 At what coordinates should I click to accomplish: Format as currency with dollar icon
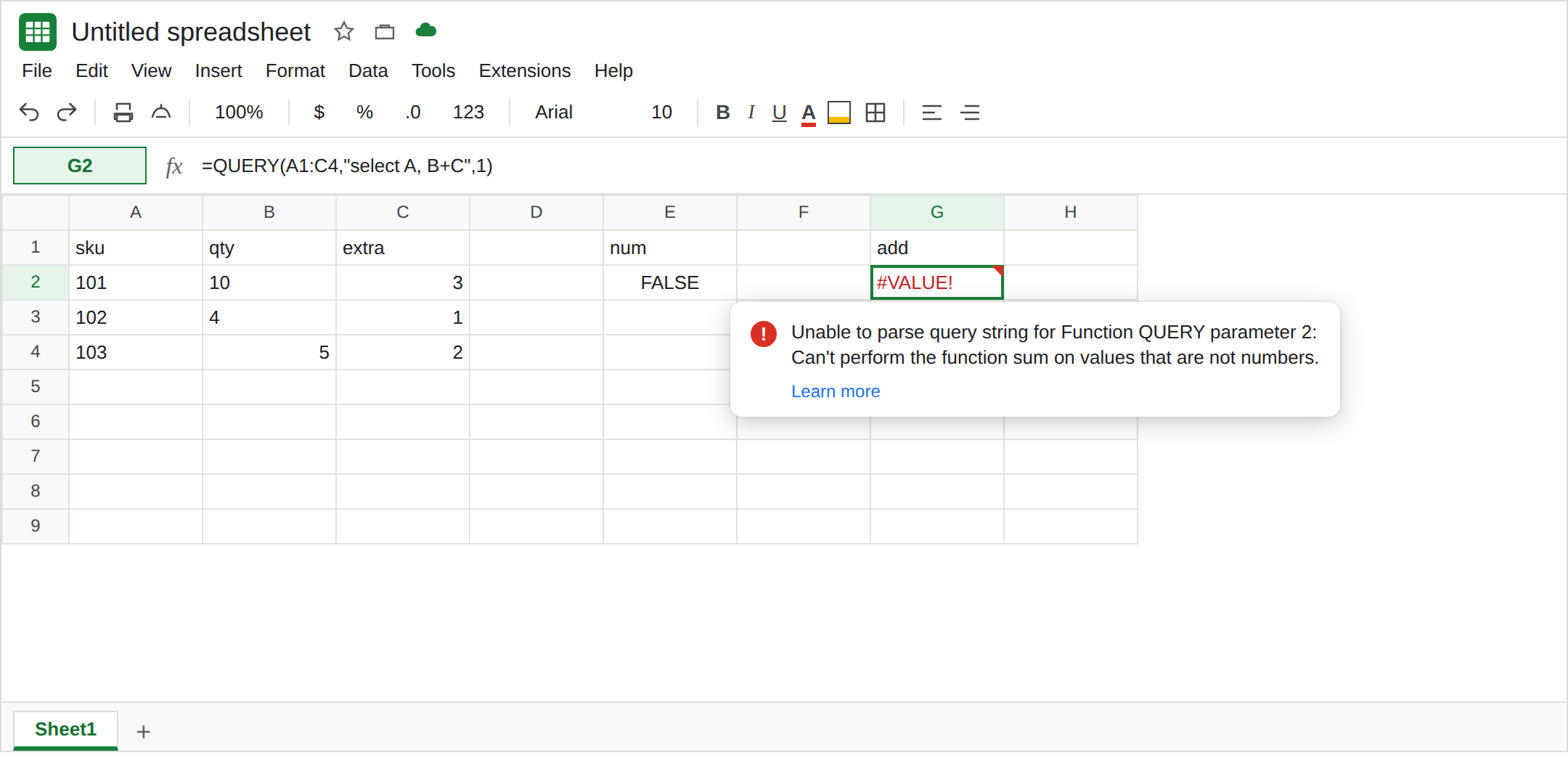coord(319,112)
